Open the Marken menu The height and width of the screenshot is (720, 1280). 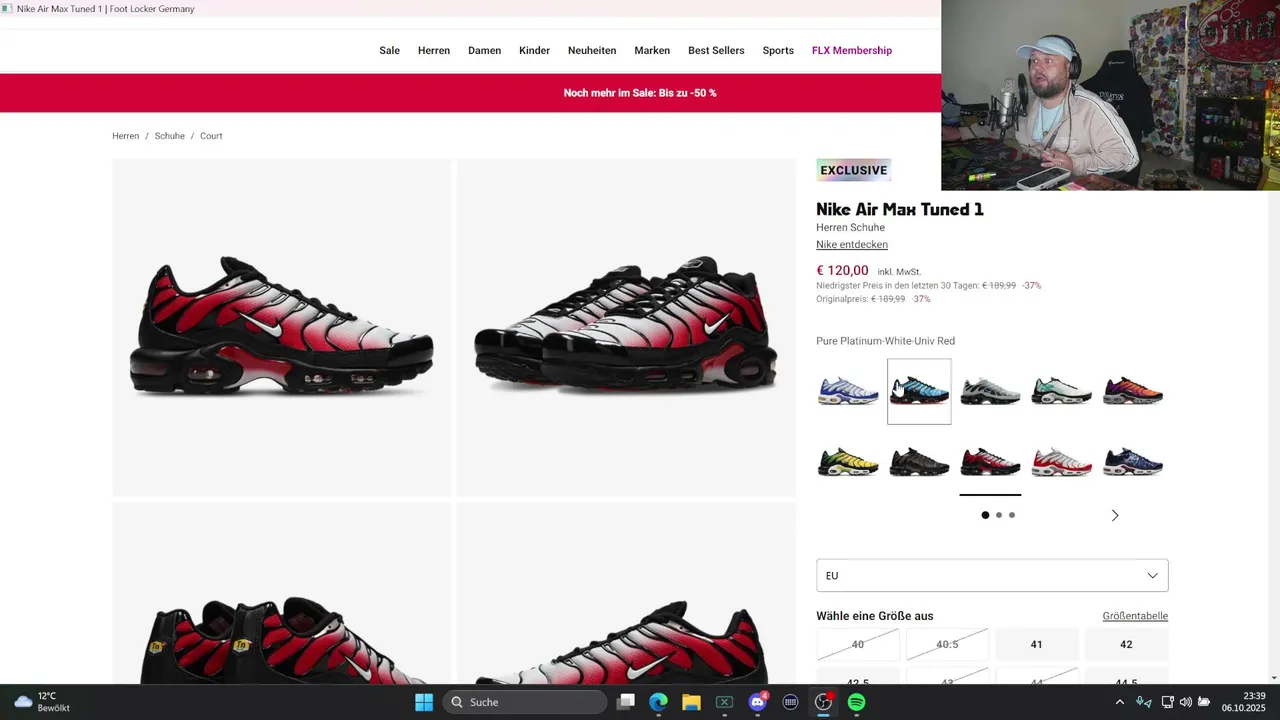[652, 50]
